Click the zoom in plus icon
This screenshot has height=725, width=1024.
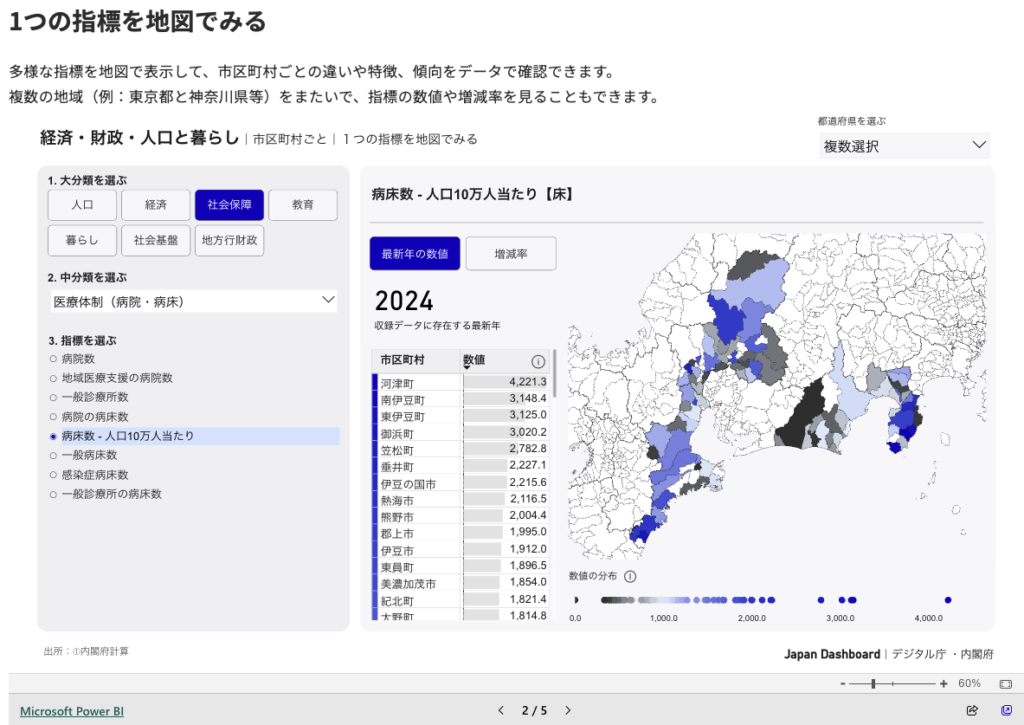click(x=944, y=684)
